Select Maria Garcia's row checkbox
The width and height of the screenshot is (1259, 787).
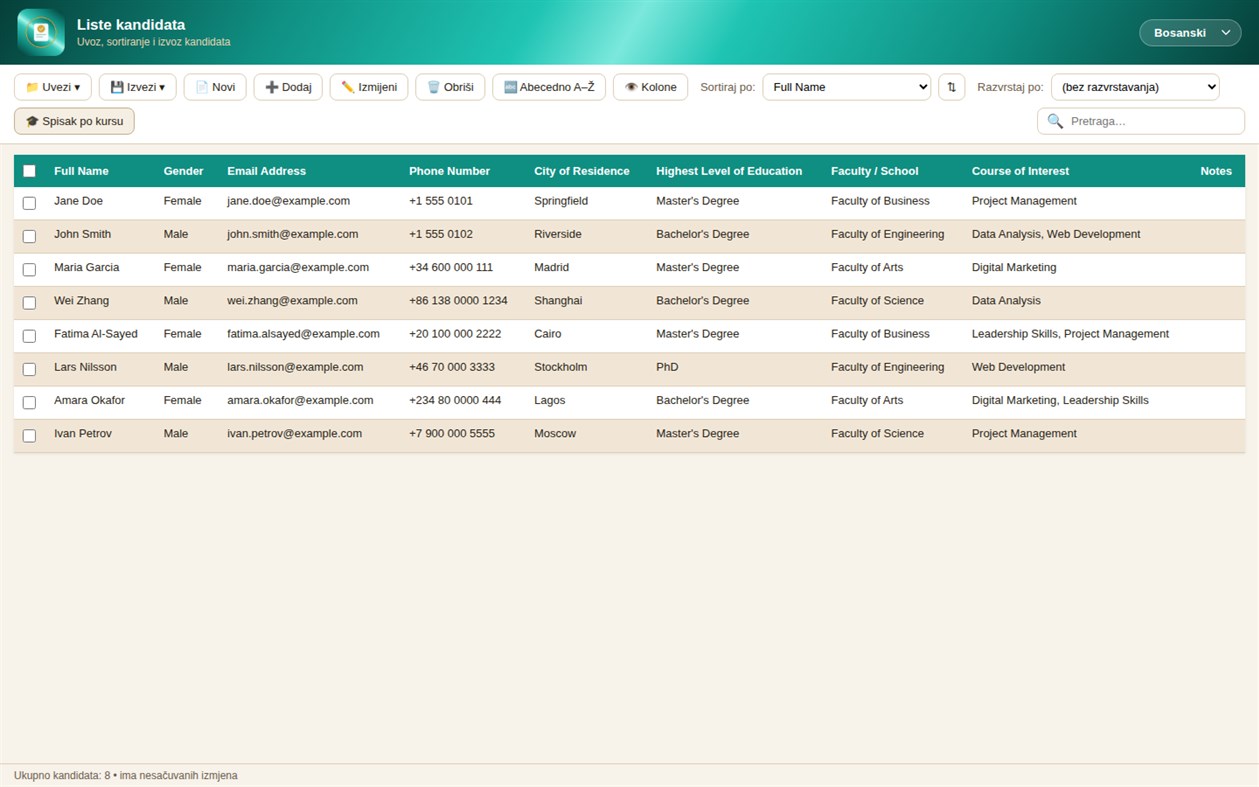[x=29, y=269]
